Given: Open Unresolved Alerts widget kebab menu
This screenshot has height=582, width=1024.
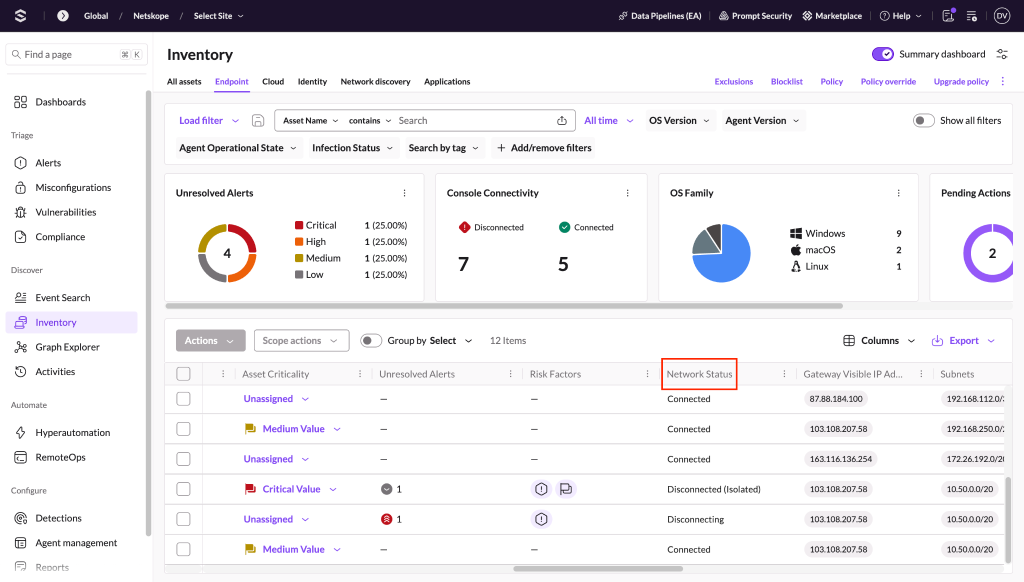Looking at the screenshot, I should click(x=404, y=193).
